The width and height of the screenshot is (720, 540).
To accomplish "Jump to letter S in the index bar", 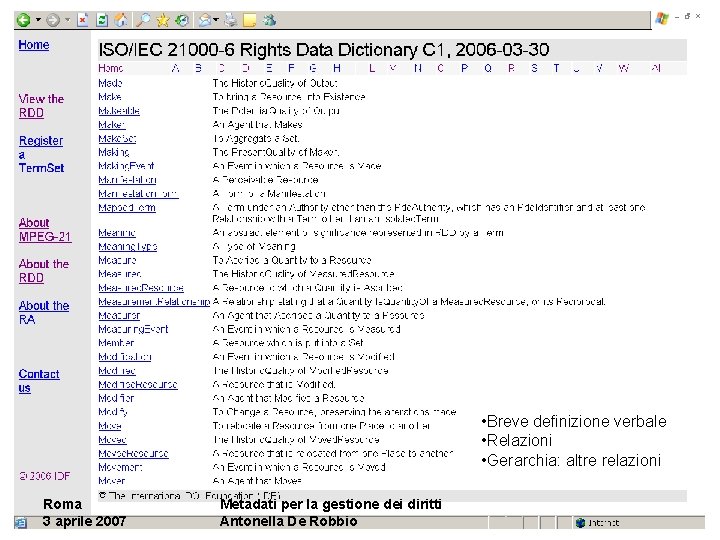I will pos(534,68).
